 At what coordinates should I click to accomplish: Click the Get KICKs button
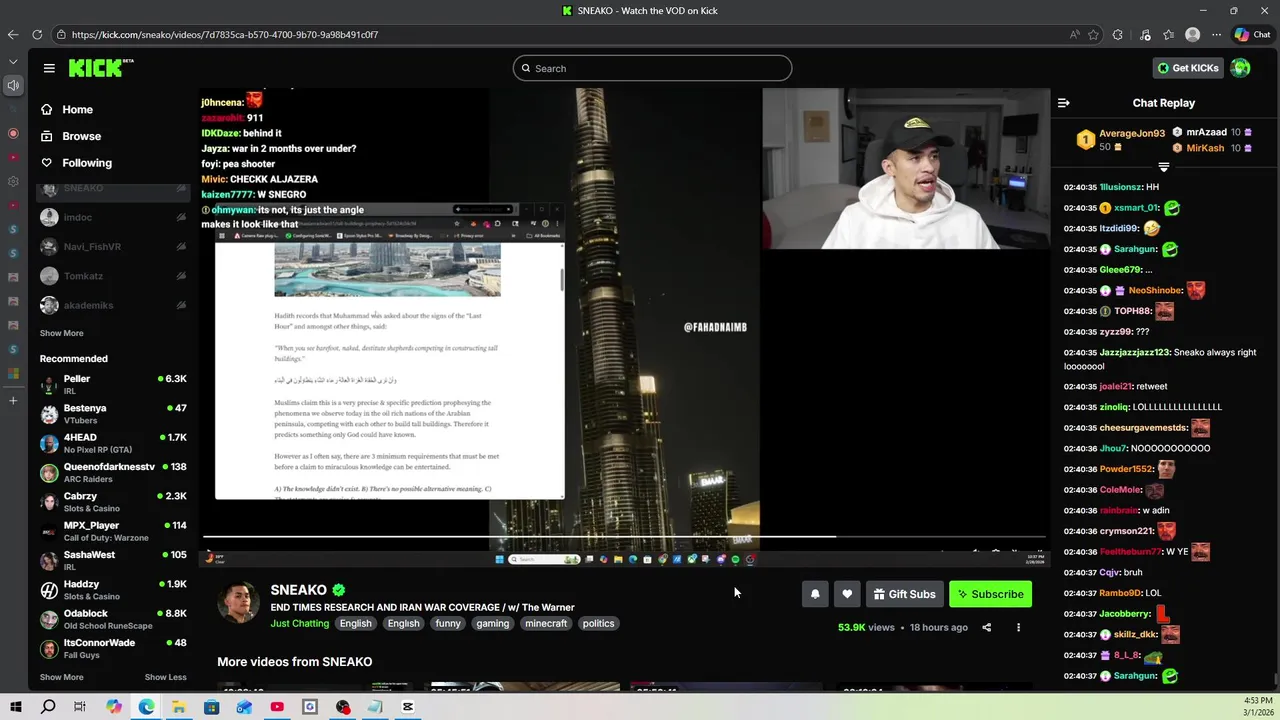tap(1187, 68)
